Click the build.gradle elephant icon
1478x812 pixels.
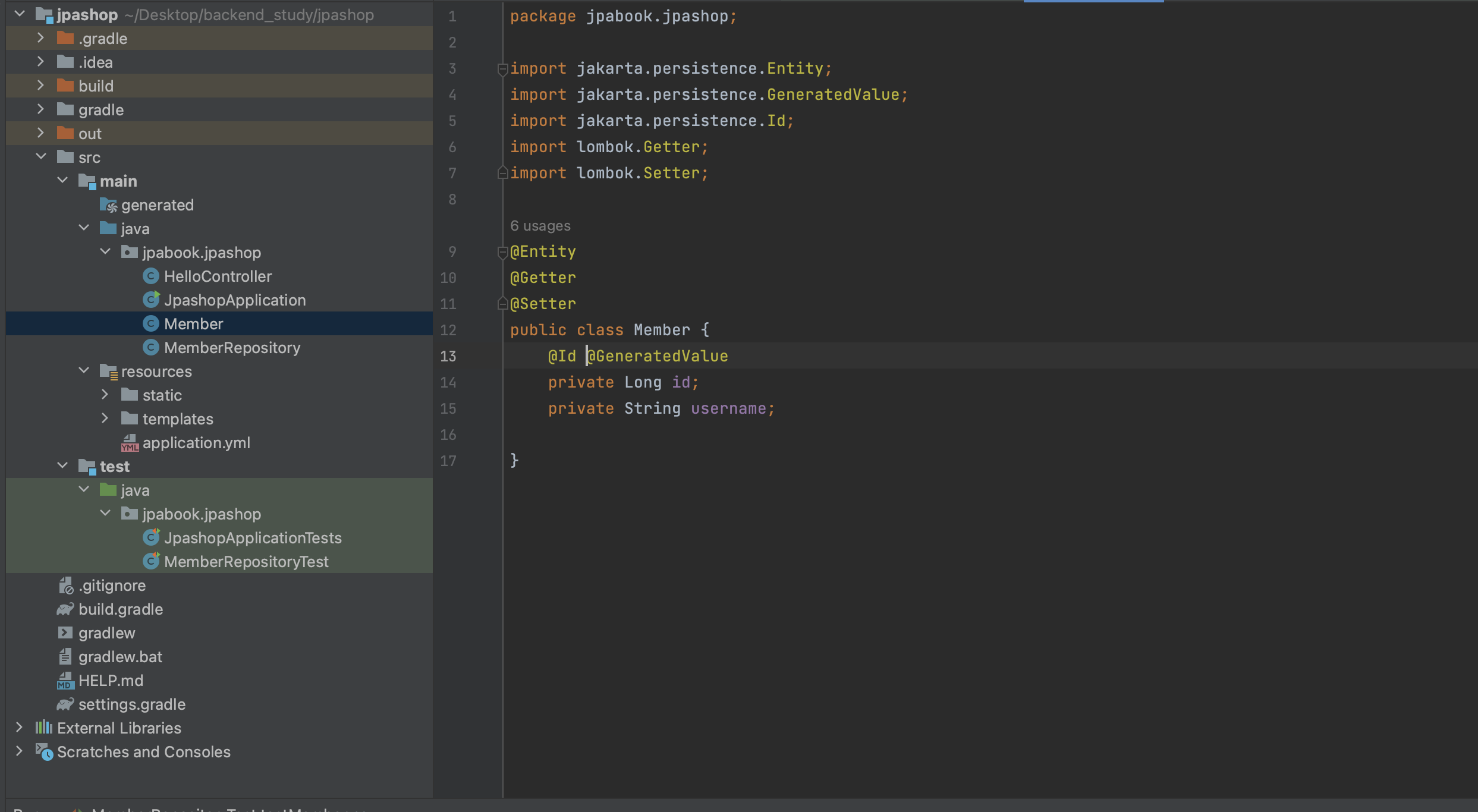(x=65, y=609)
